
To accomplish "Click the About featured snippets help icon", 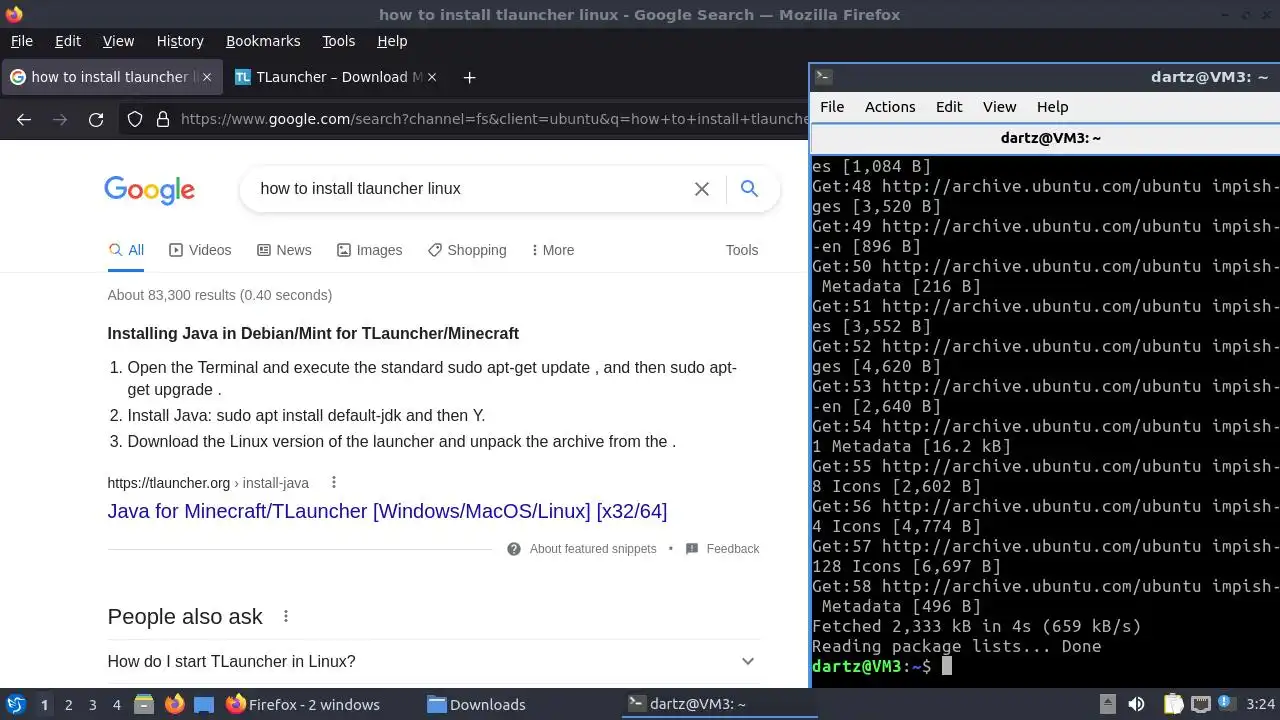I will click(x=514, y=549).
